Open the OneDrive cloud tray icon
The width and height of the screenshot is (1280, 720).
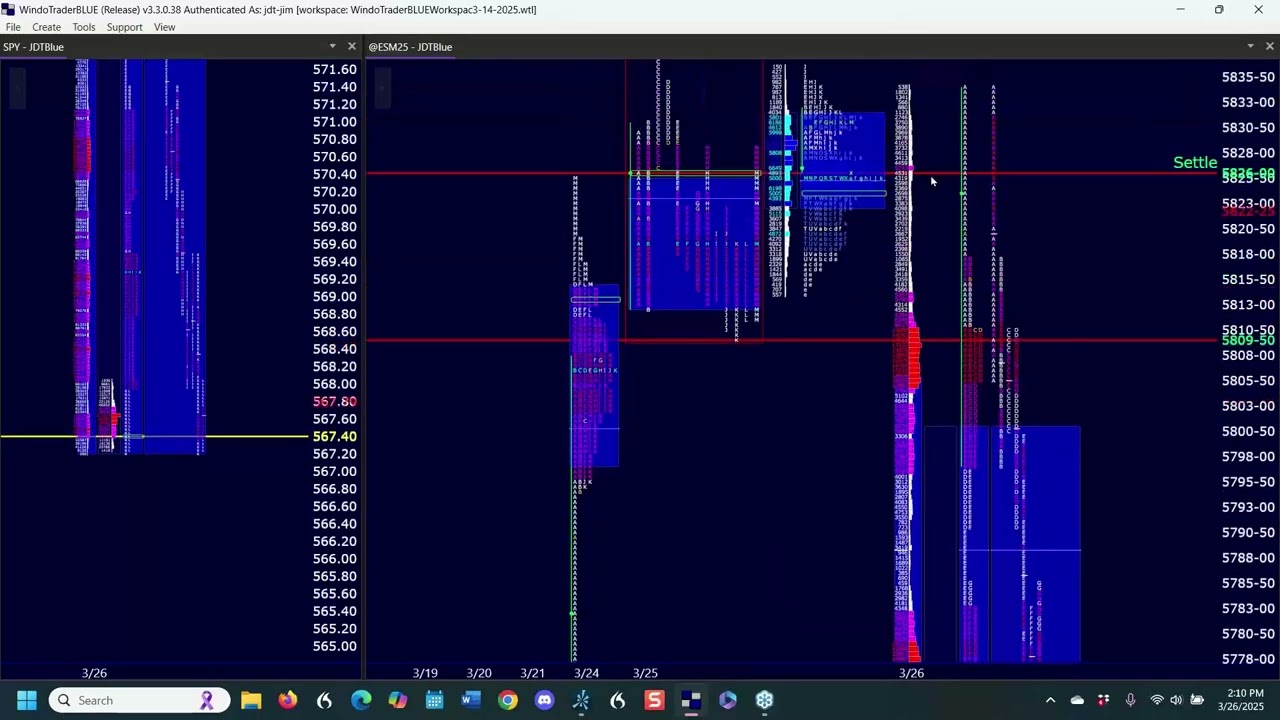pyautogui.click(x=1077, y=700)
